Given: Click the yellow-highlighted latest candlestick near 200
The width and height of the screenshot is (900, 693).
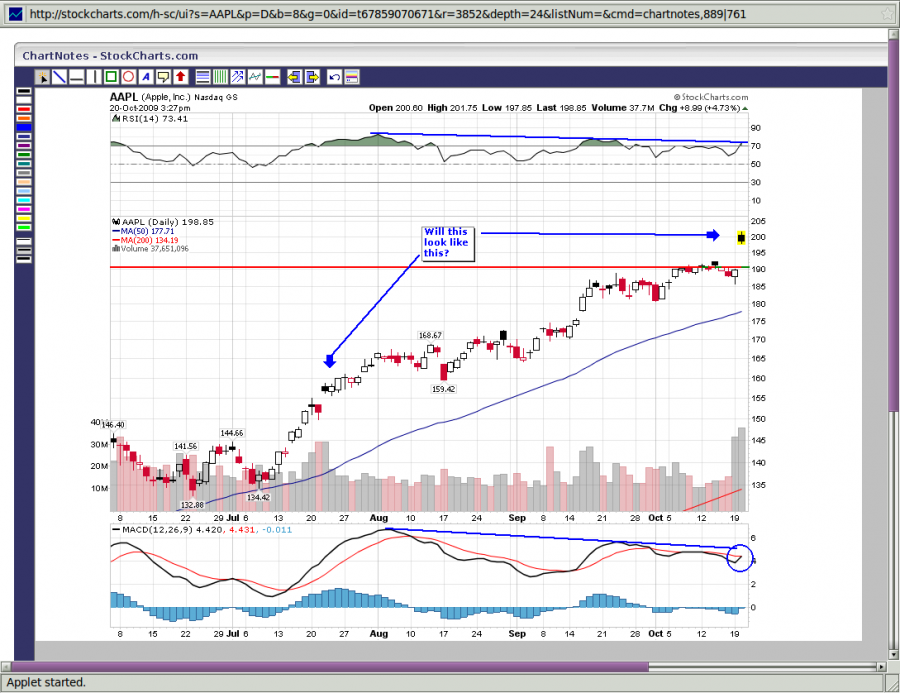Looking at the screenshot, I should pyautogui.click(x=741, y=237).
